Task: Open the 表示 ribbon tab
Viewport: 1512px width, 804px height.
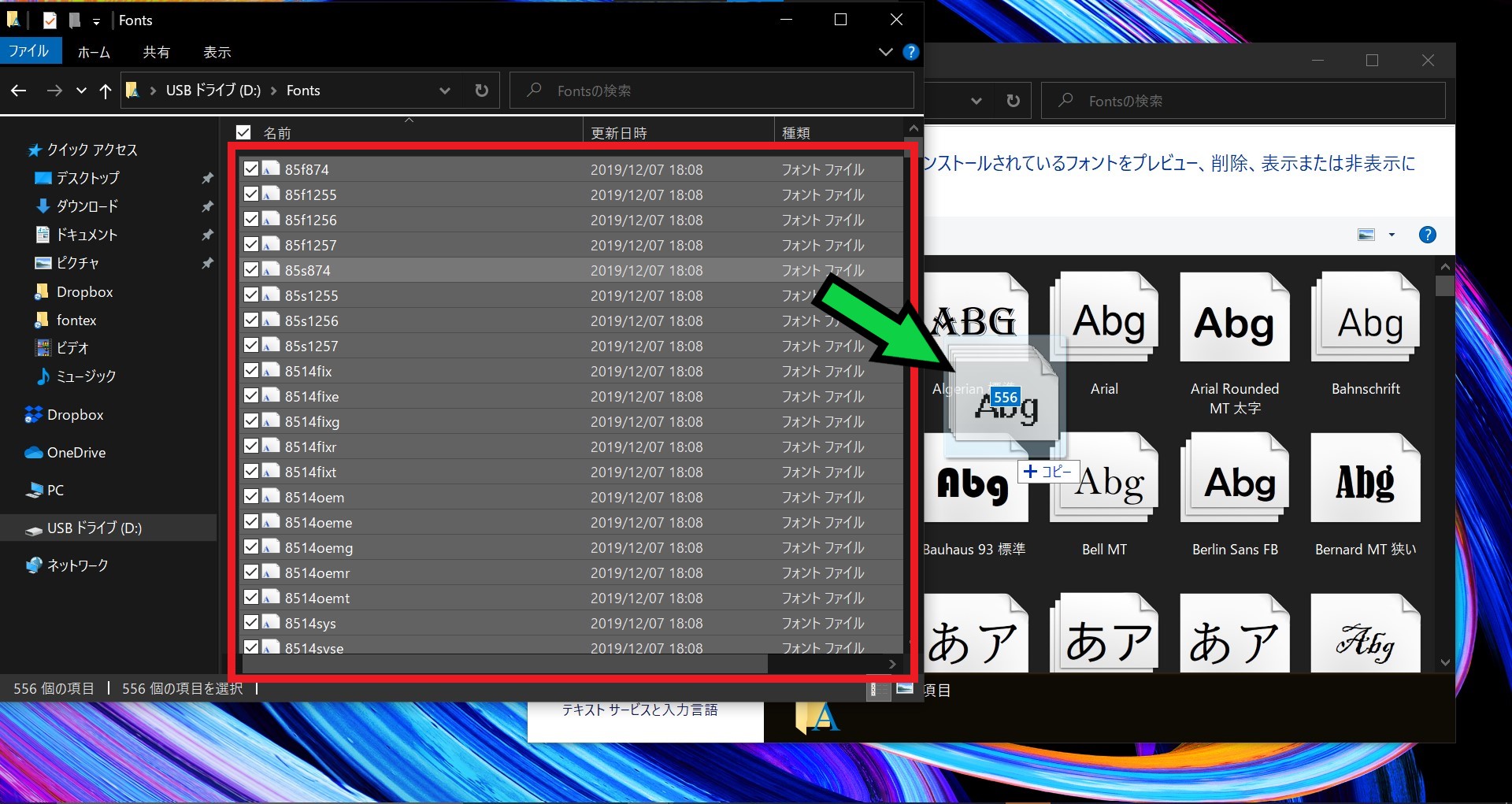Action: point(217,52)
